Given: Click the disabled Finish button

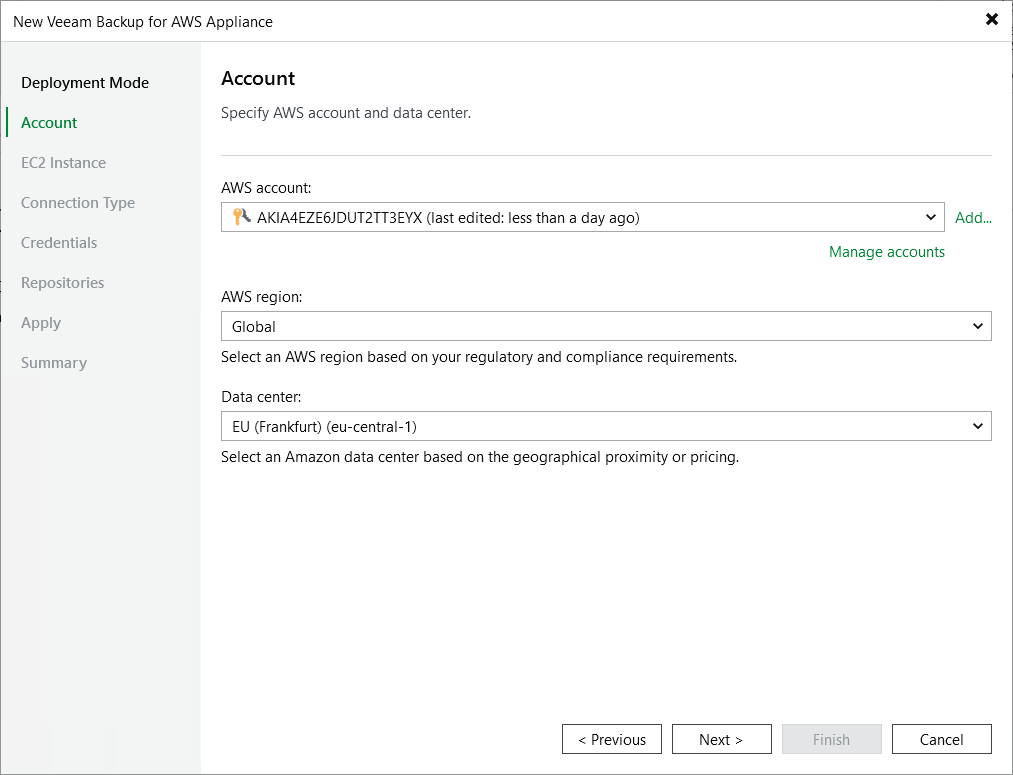Looking at the screenshot, I should point(831,739).
